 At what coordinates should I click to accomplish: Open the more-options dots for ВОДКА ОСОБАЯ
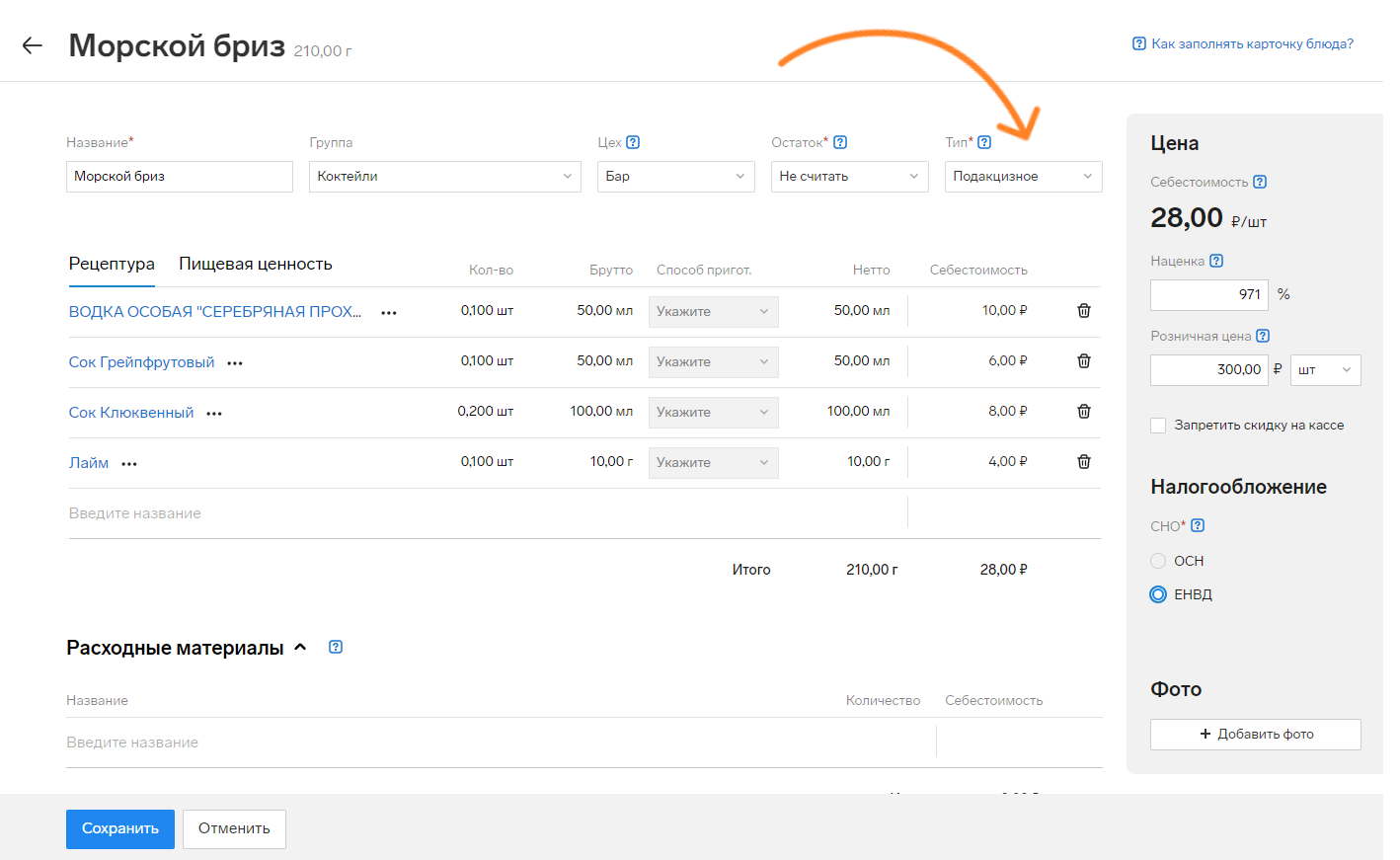click(389, 313)
